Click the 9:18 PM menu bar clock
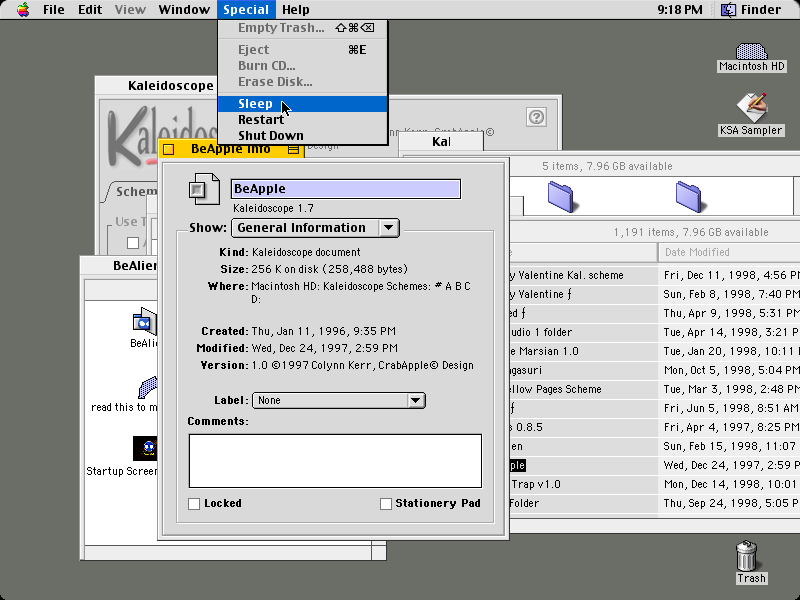The width and height of the screenshot is (800, 600). [x=680, y=10]
